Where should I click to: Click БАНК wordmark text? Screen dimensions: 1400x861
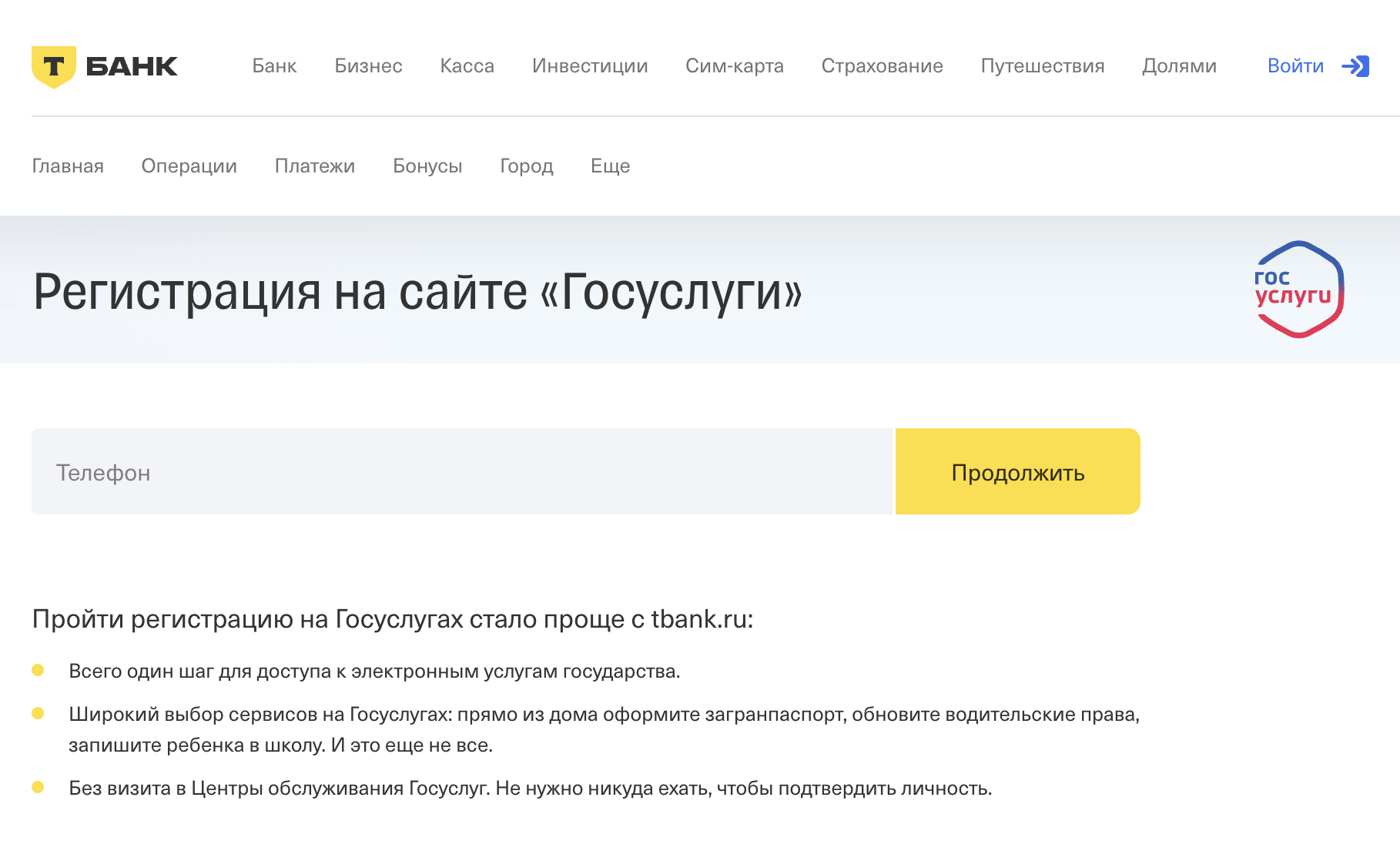[x=132, y=67]
